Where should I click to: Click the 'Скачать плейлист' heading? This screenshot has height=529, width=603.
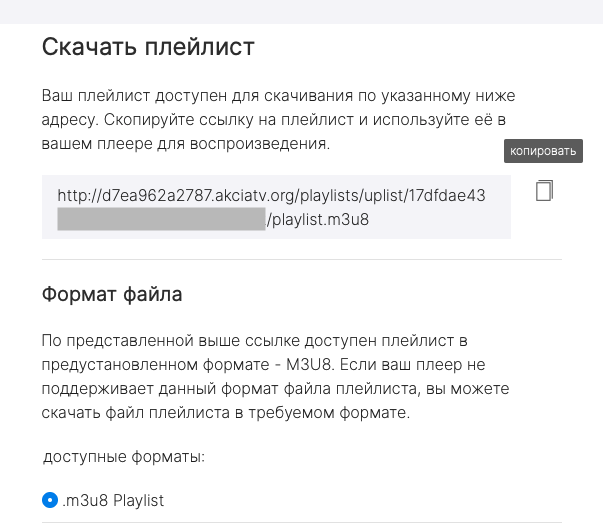[x=148, y=47]
